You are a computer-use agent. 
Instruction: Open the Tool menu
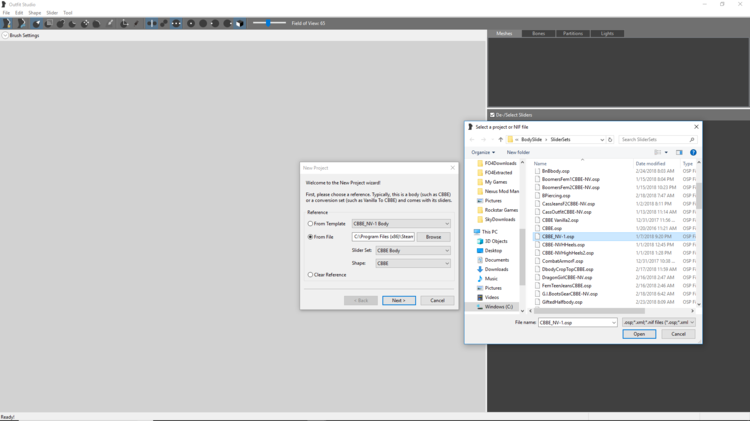tap(68, 13)
